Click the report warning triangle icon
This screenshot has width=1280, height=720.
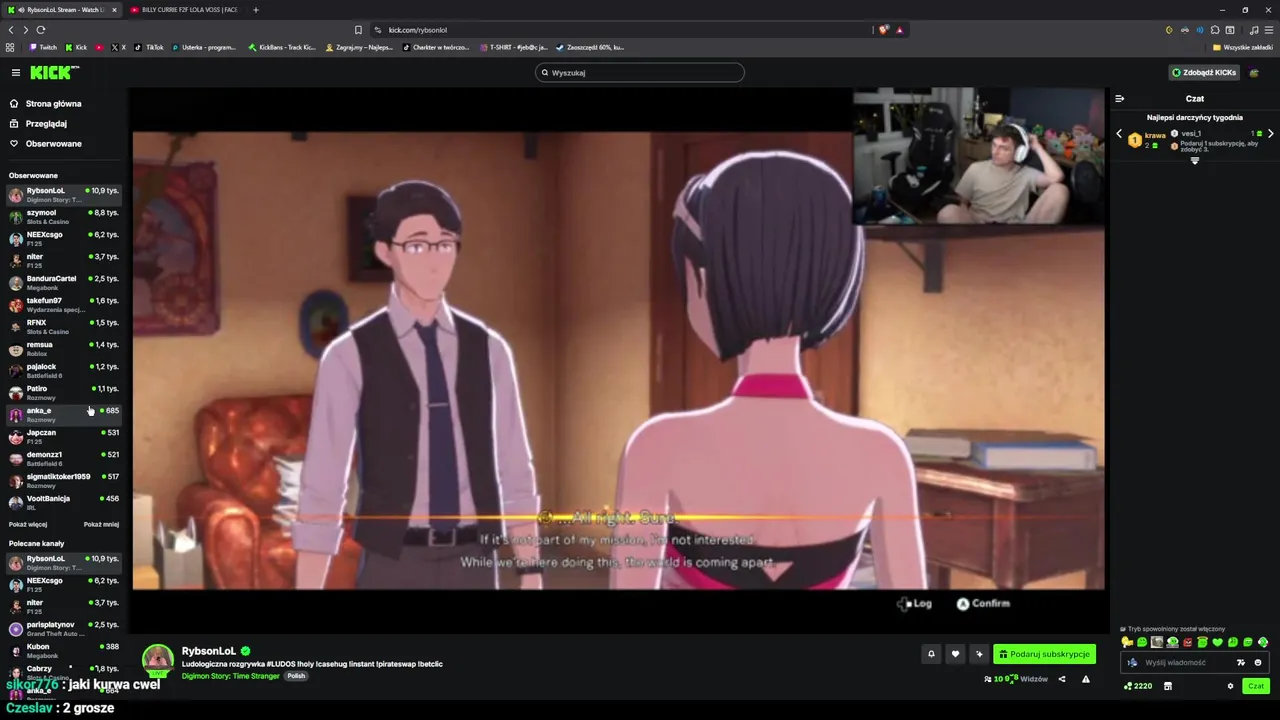coord(1086,679)
